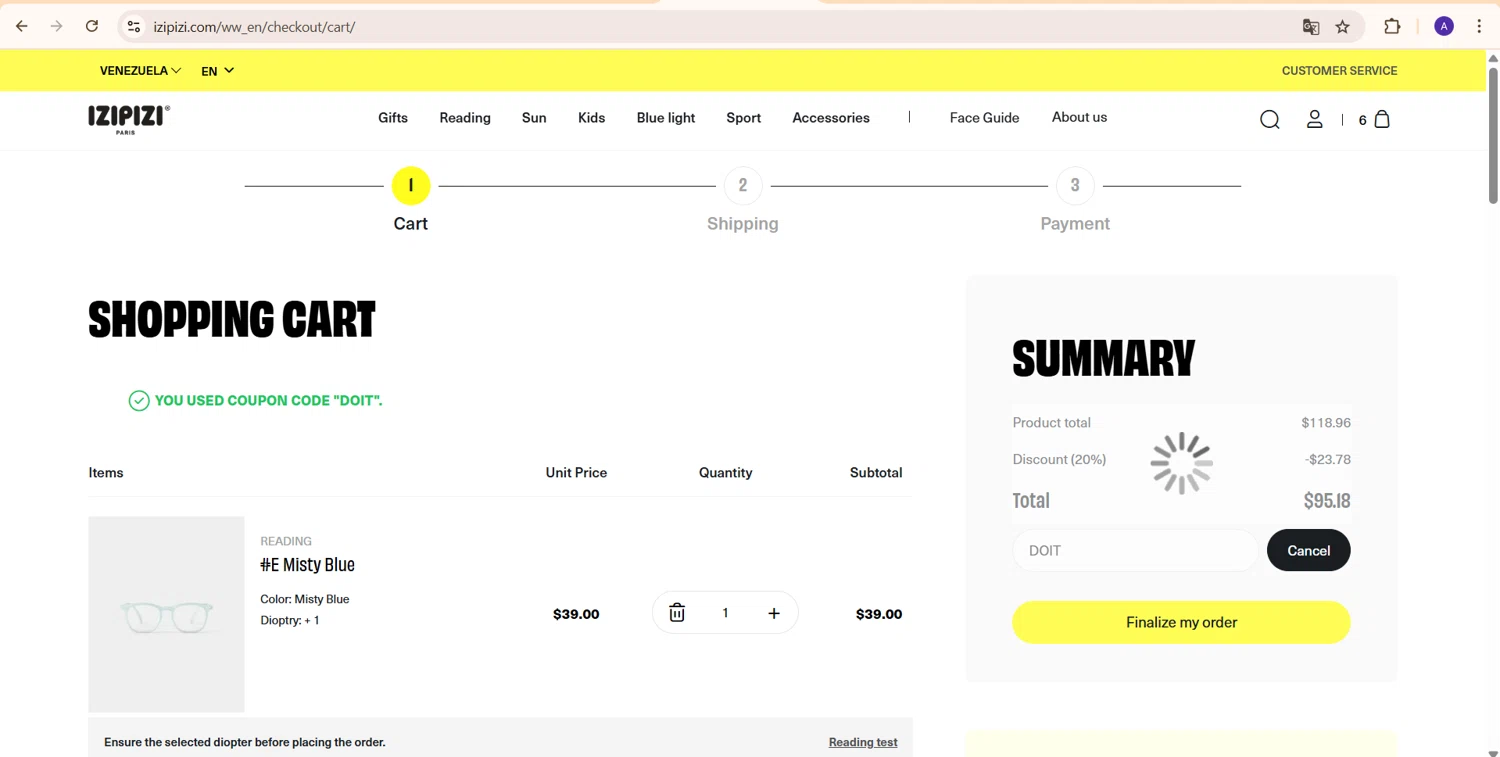Open the user account icon

(x=1315, y=119)
